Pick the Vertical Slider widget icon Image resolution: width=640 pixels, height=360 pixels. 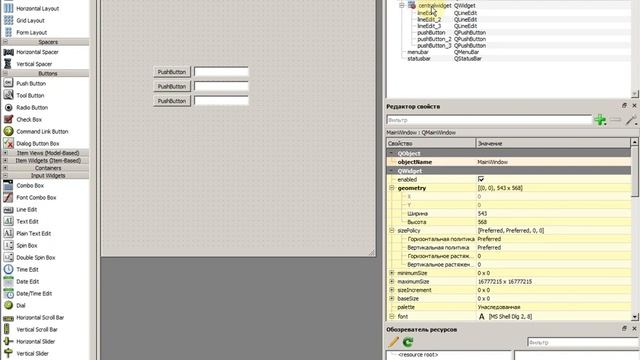(x=8, y=353)
